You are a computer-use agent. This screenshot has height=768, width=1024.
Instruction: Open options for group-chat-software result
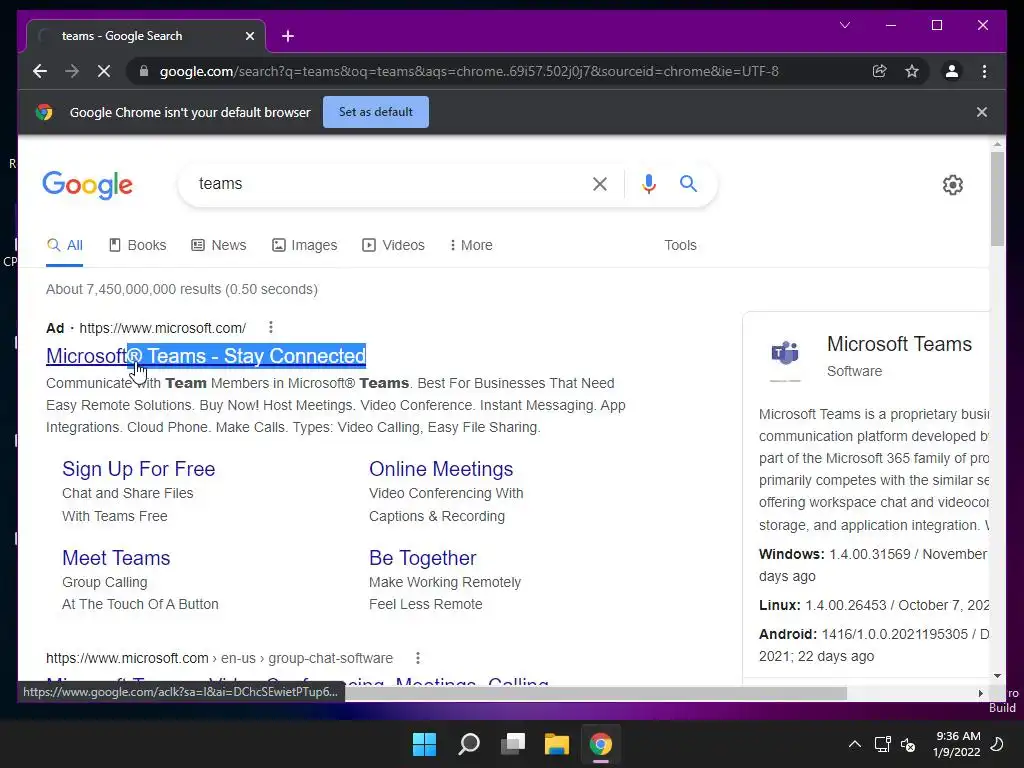418,658
